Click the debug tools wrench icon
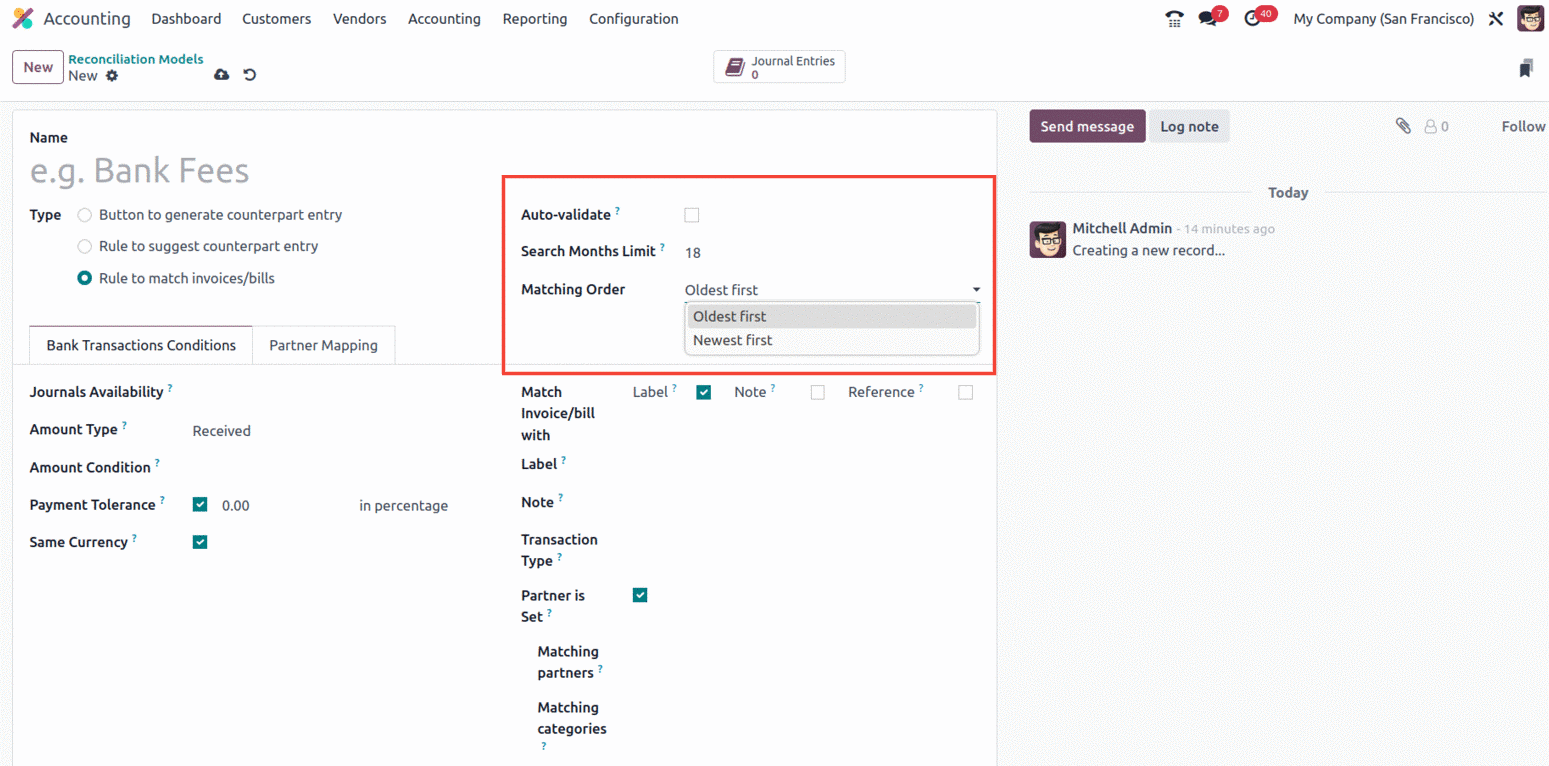The image size is (1549, 766). coord(1496,19)
